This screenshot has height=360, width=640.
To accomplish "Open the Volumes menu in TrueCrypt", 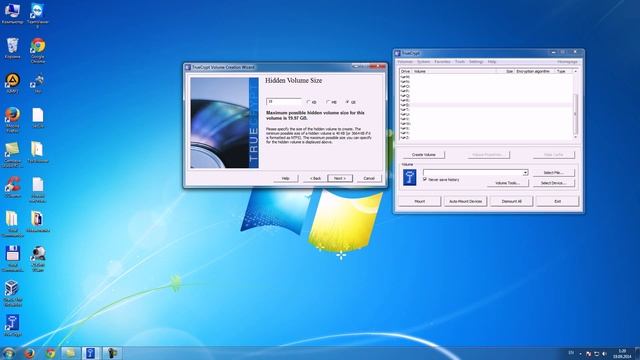I will click(x=405, y=62).
